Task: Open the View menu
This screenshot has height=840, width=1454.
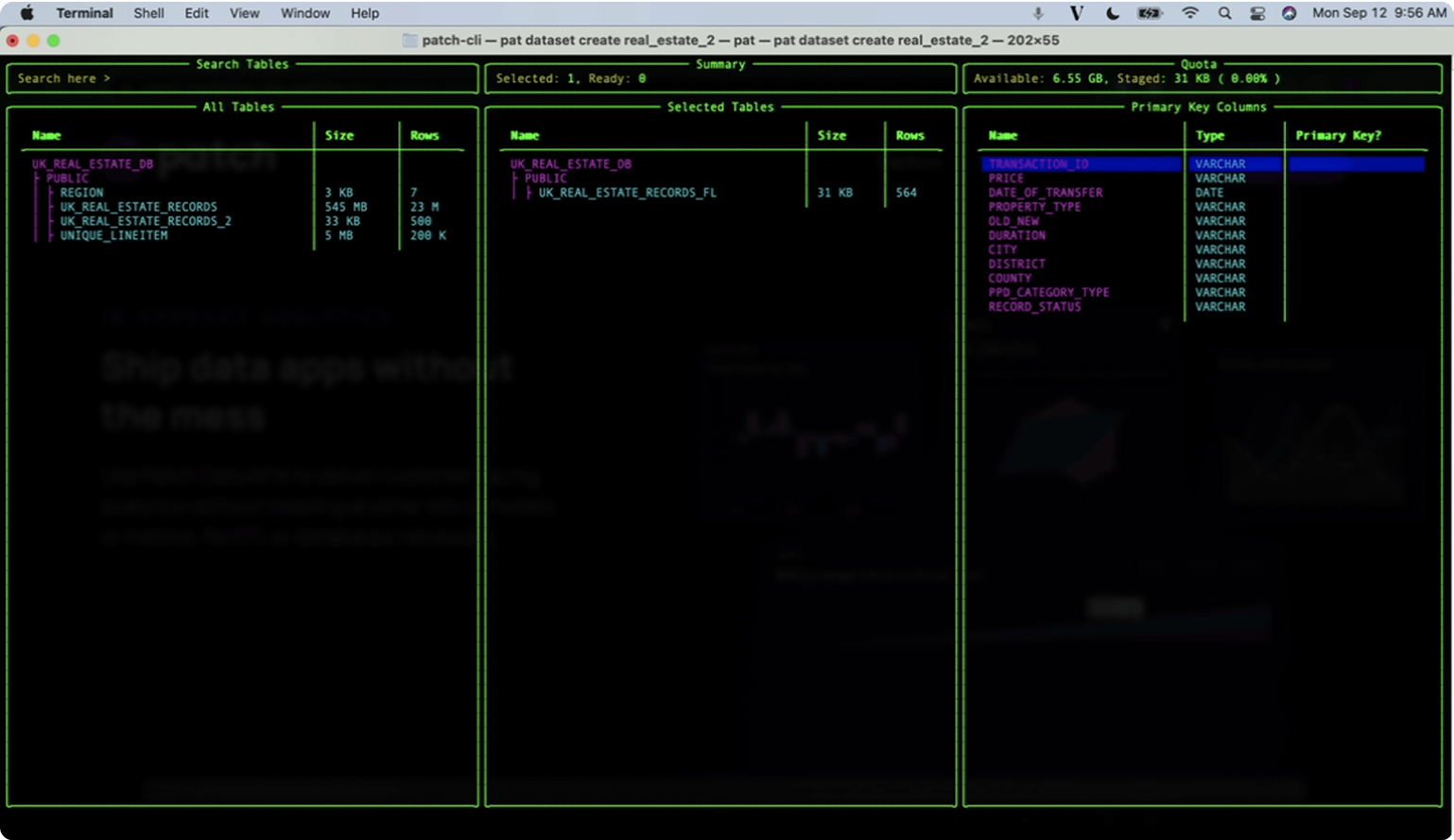Action: coord(244,13)
